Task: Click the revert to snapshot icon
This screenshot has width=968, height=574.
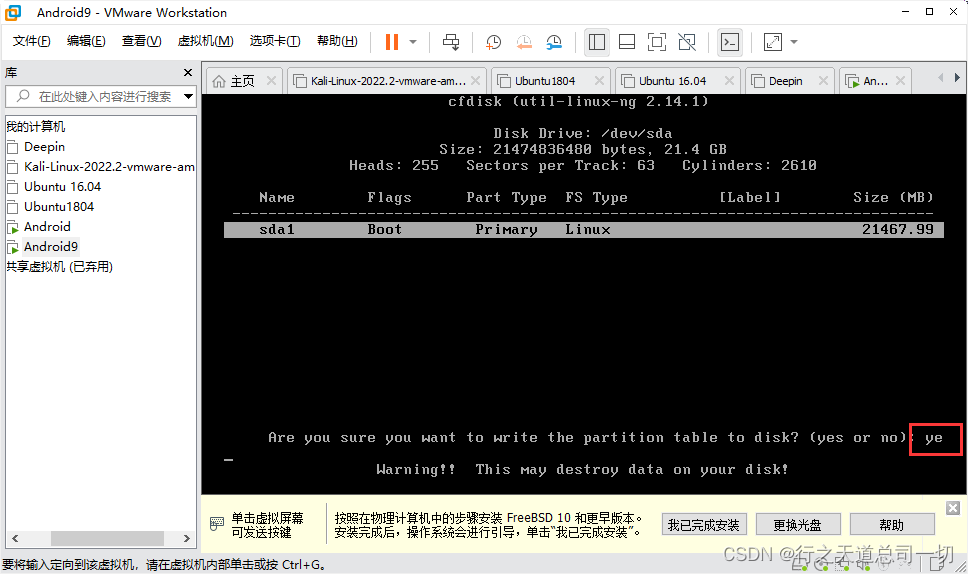Action: pyautogui.click(x=524, y=42)
